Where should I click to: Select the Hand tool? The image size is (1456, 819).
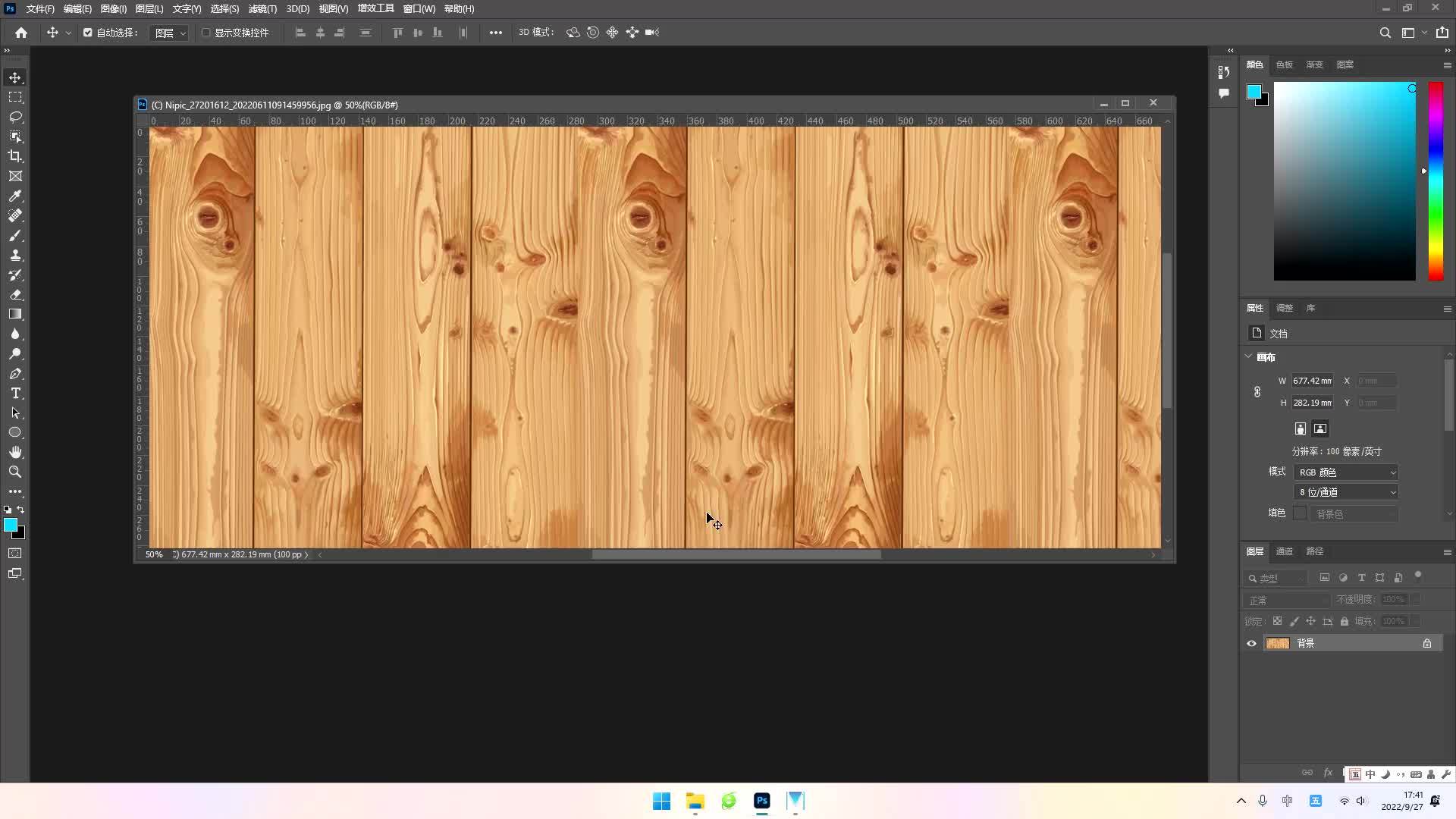[15, 452]
